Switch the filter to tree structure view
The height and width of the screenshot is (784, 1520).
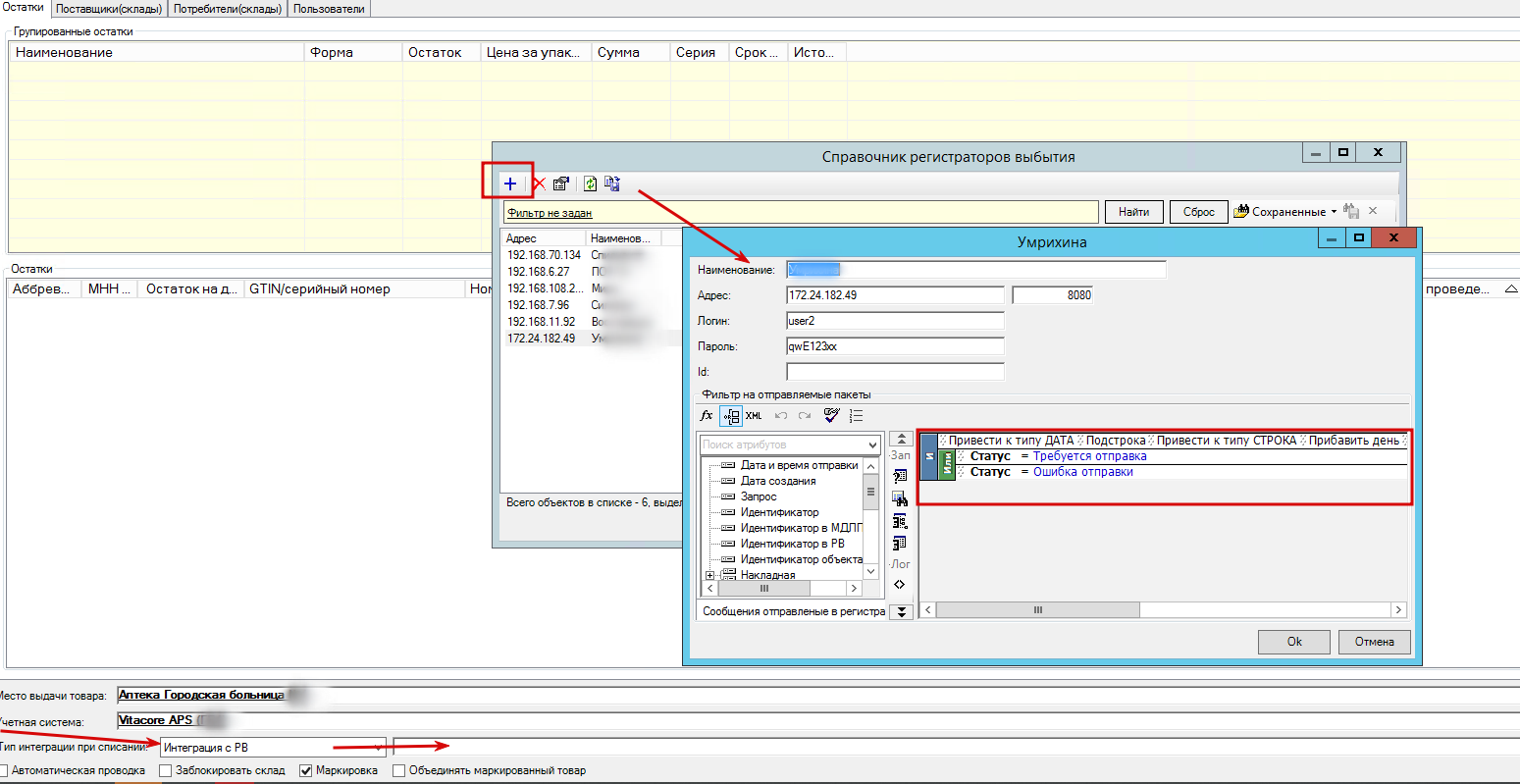pyautogui.click(x=731, y=416)
